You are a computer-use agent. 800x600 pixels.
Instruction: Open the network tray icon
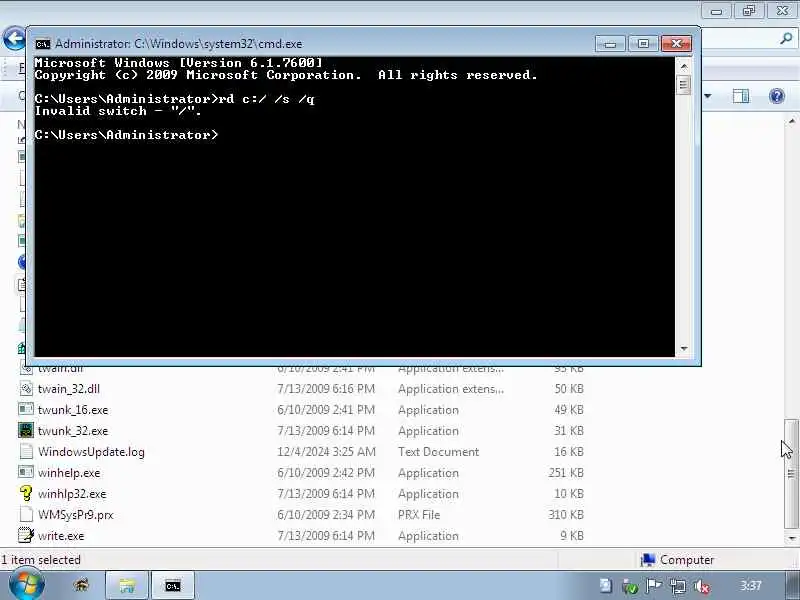678,586
